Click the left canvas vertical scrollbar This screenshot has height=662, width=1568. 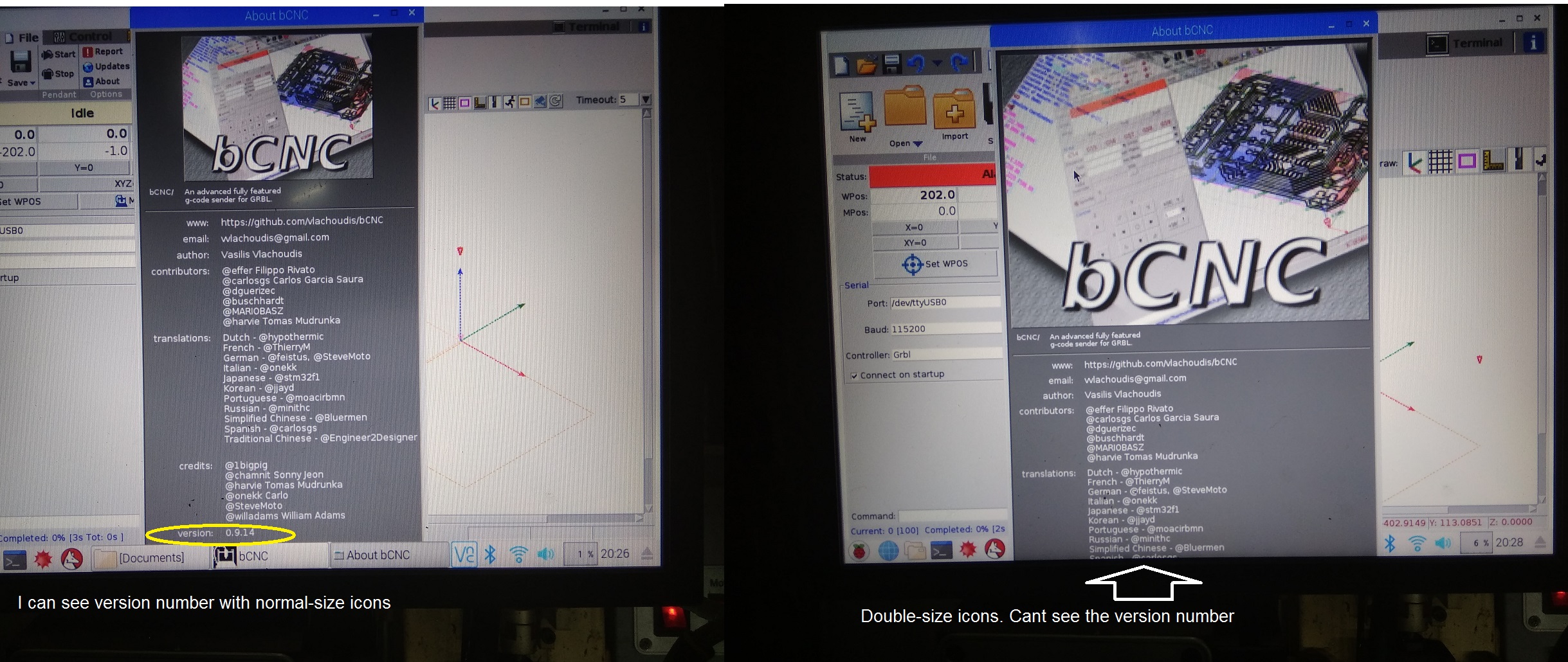point(647,311)
